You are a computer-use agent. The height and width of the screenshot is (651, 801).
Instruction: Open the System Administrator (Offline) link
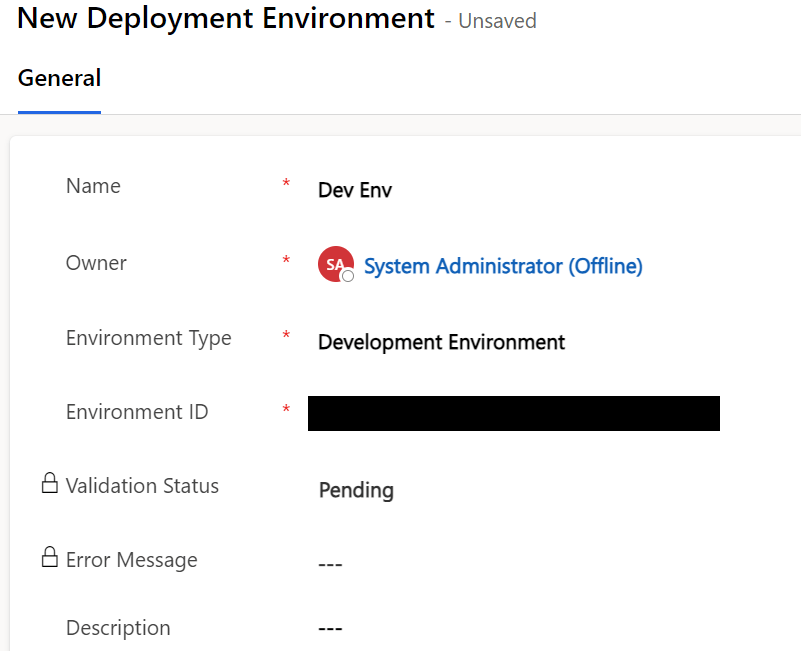coord(503,266)
